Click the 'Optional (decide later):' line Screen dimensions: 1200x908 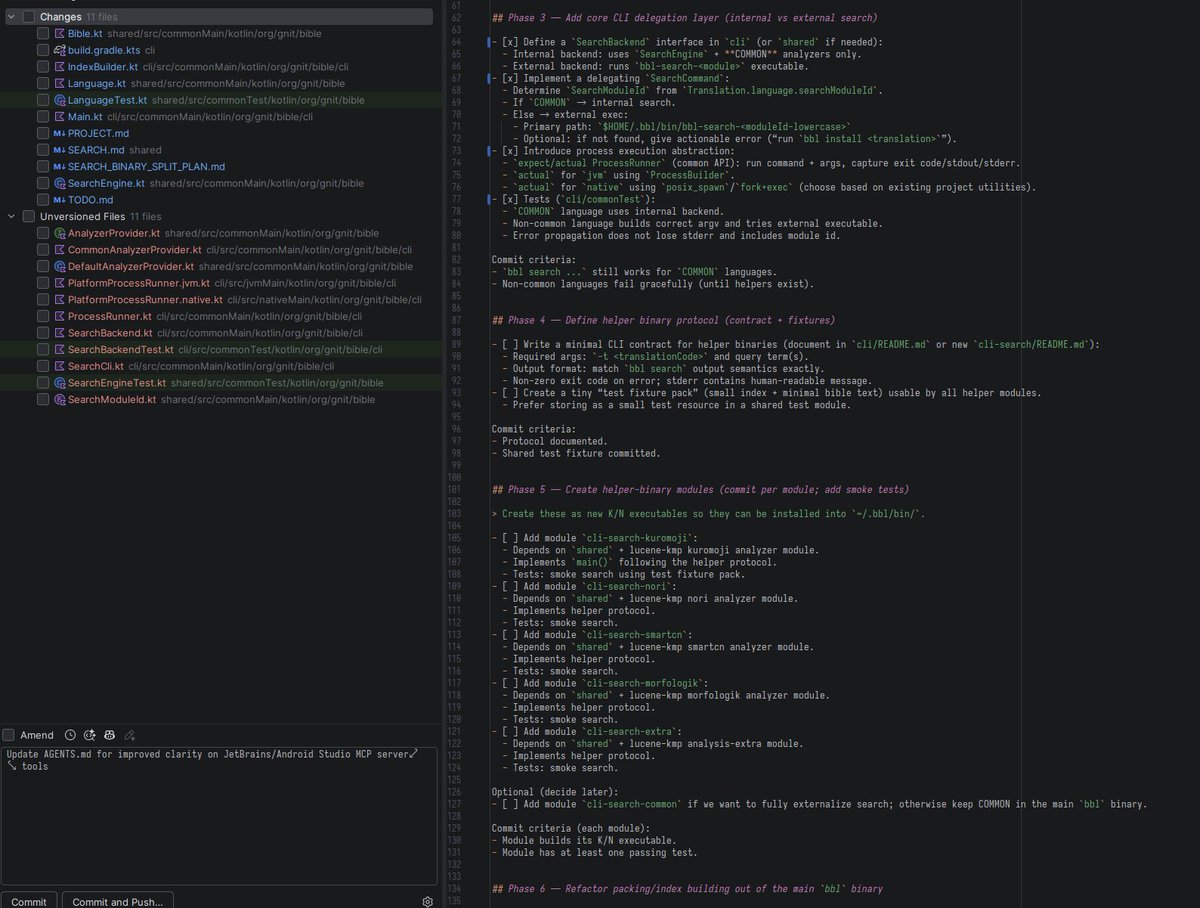pyautogui.click(x=557, y=792)
